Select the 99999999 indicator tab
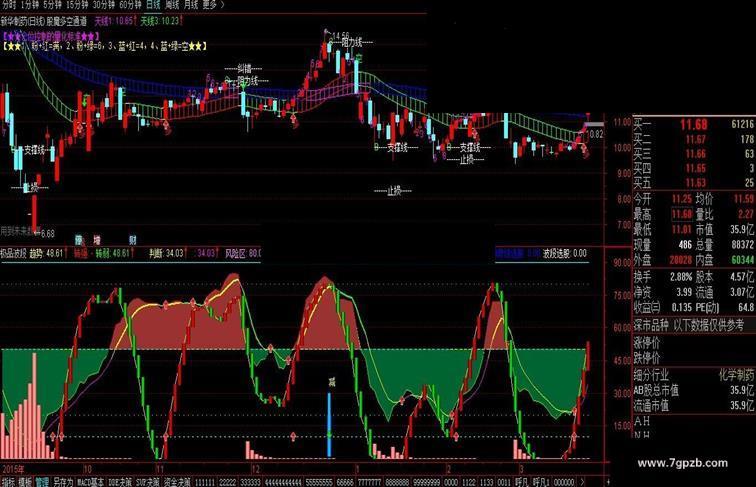Image resolution: width=756 pixels, height=487 pixels. coord(427,482)
